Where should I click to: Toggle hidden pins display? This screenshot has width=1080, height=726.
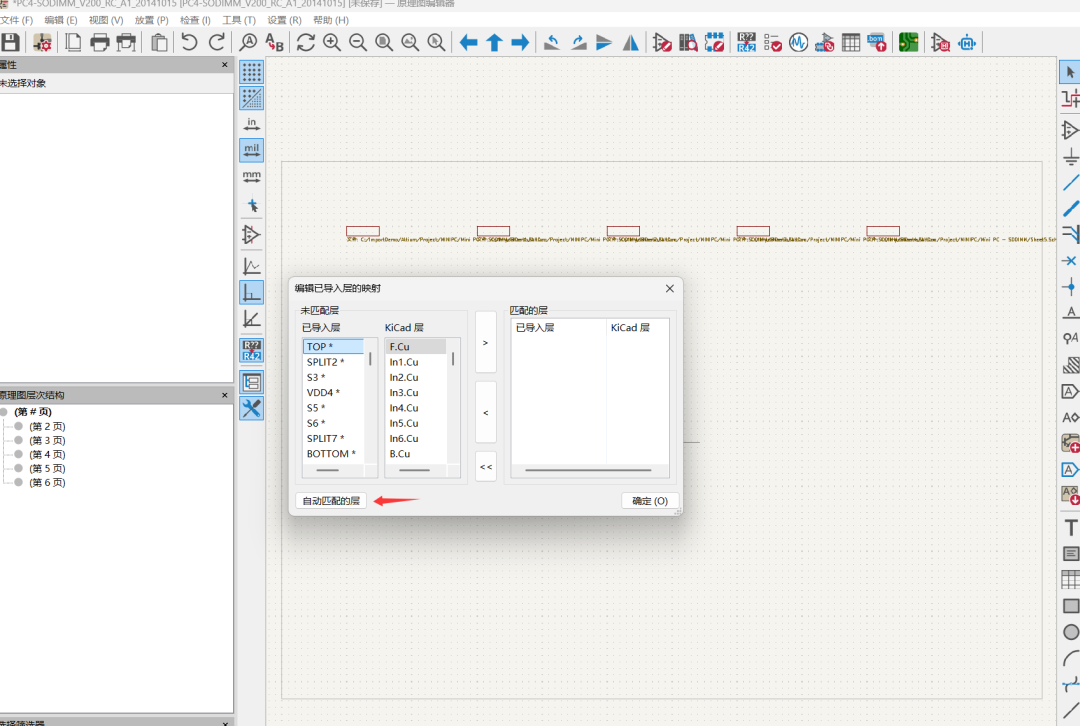tap(251, 235)
